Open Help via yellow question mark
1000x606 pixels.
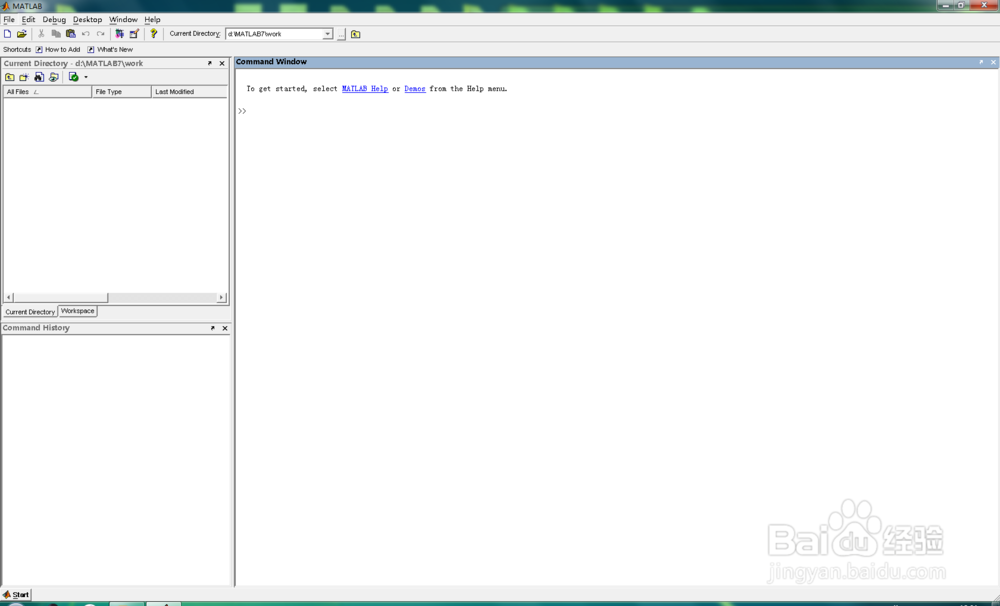click(154, 34)
